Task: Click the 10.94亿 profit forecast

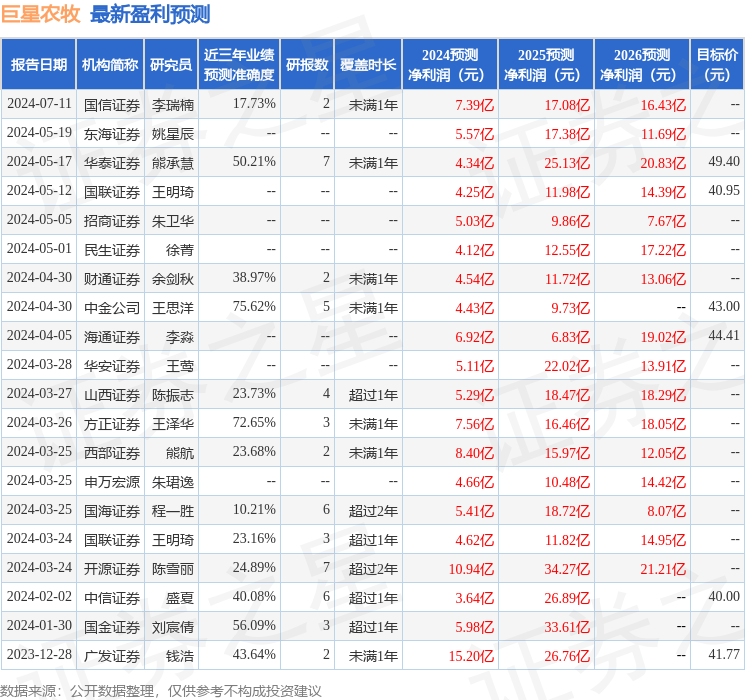Action: 471,569
